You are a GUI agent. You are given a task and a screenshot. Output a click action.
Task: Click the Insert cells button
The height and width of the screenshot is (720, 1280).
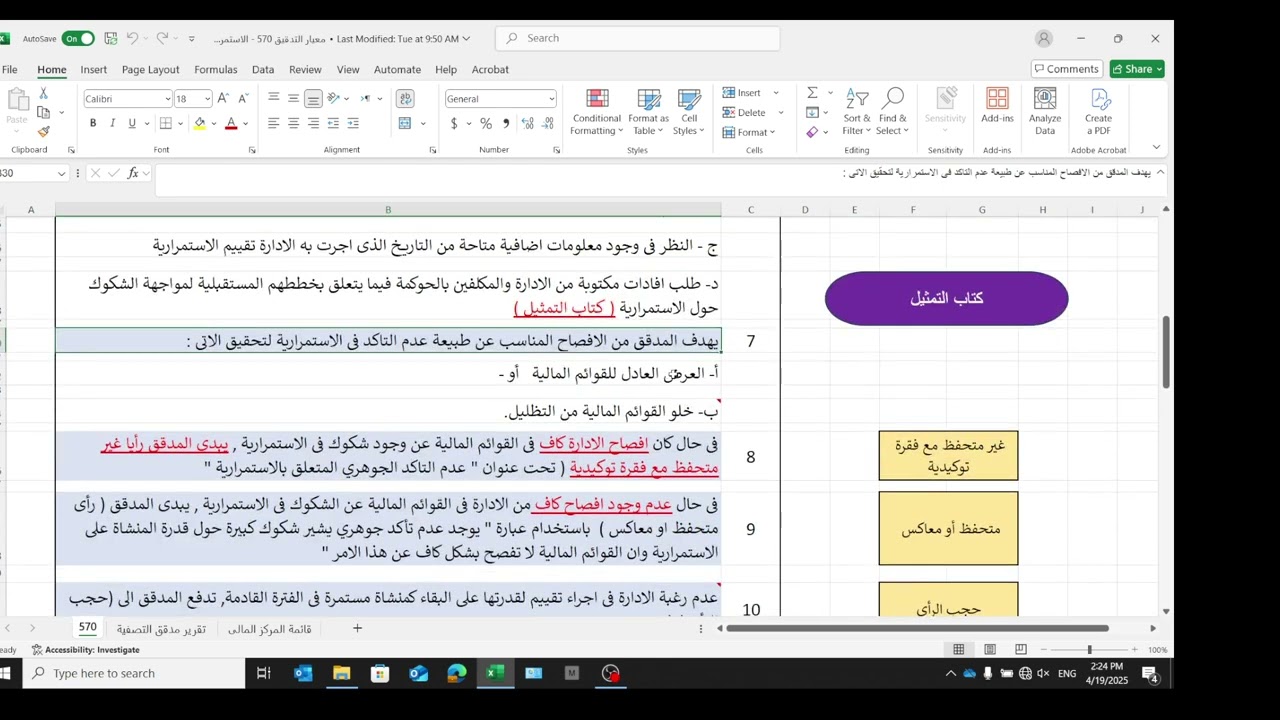click(742, 93)
